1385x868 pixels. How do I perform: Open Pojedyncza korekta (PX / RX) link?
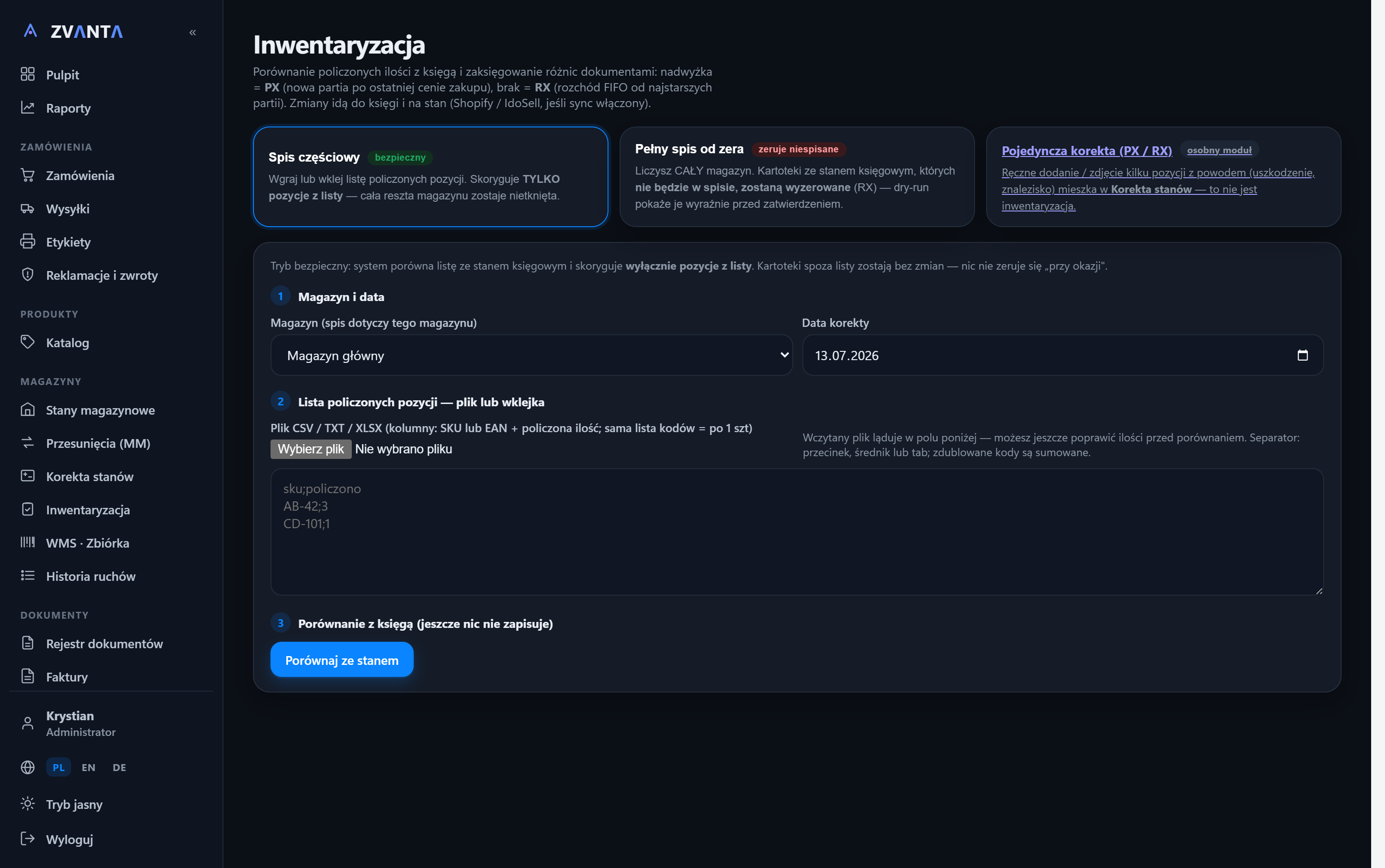pos(1087,151)
